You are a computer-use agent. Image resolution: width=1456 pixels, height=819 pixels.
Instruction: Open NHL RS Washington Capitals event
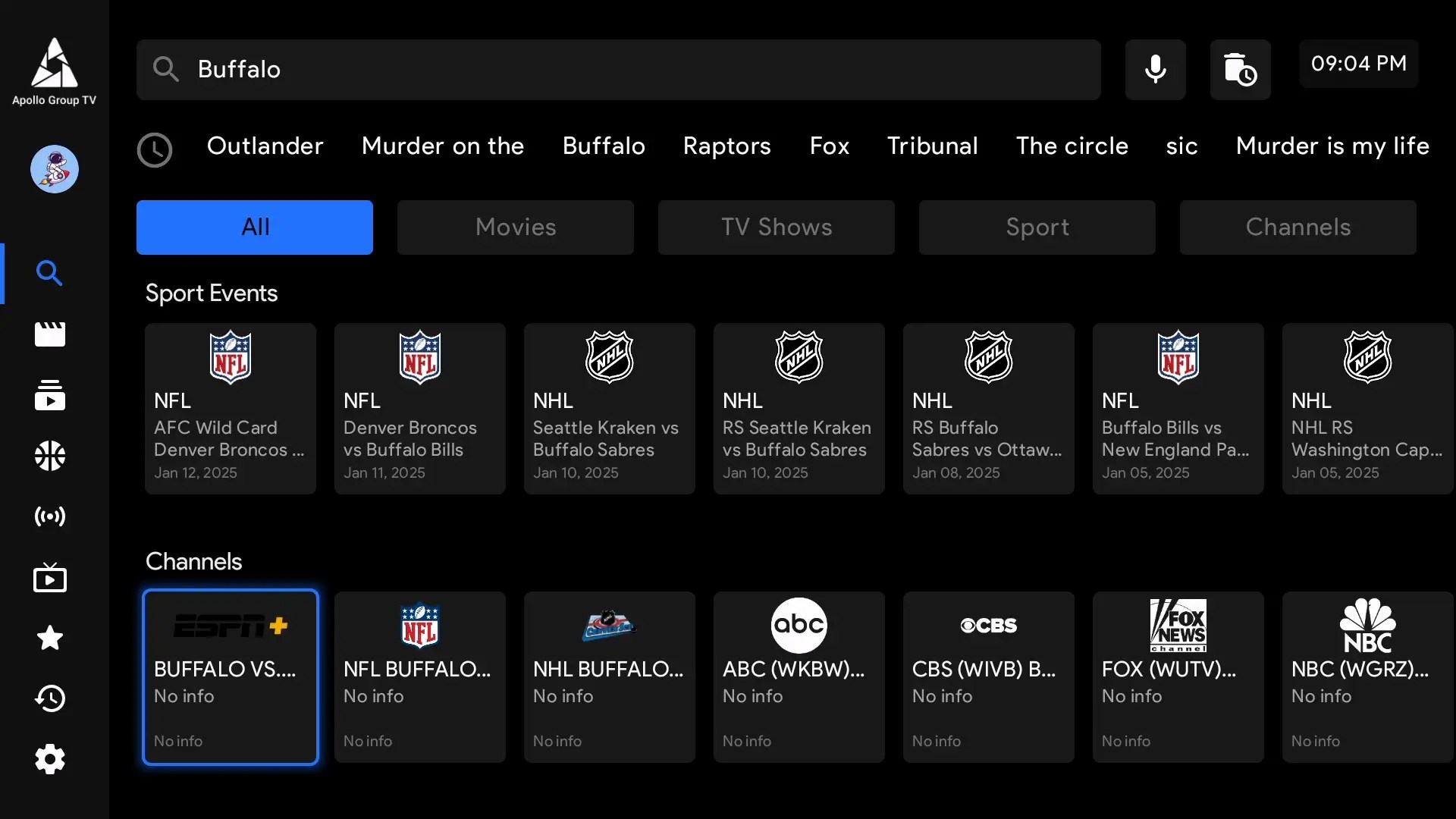1368,409
